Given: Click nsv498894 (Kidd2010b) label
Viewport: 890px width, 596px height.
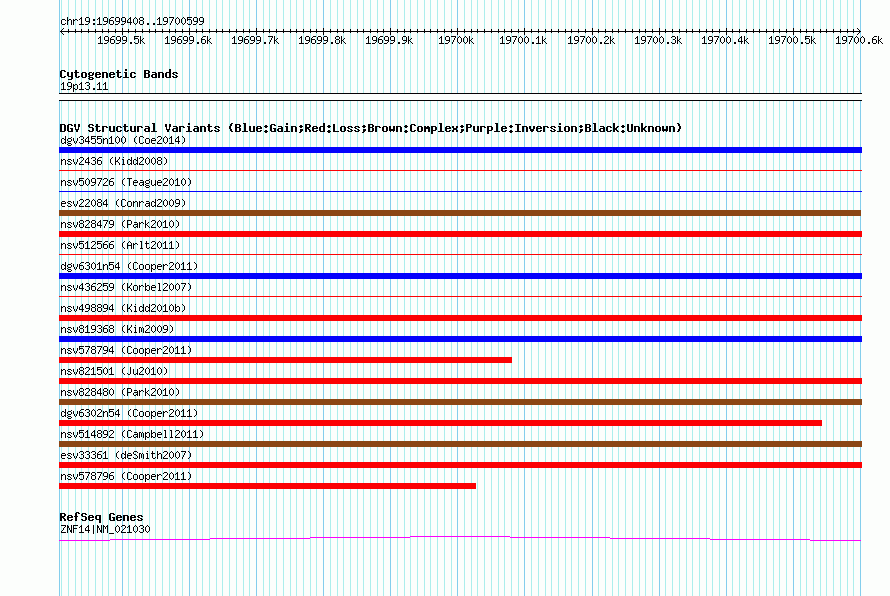Looking at the screenshot, I should 123,308.
